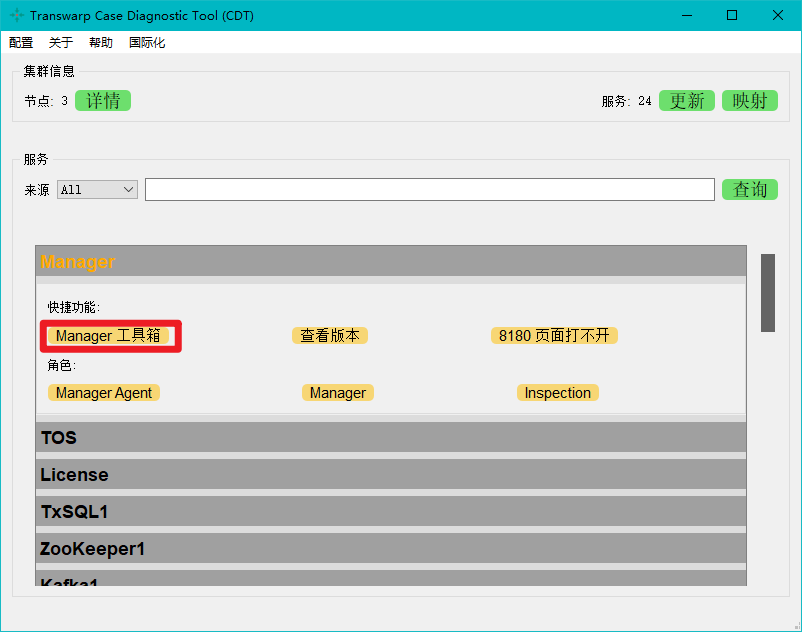
Task: Open the Manager 工具箱 shortcut
Action: (x=108, y=335)
